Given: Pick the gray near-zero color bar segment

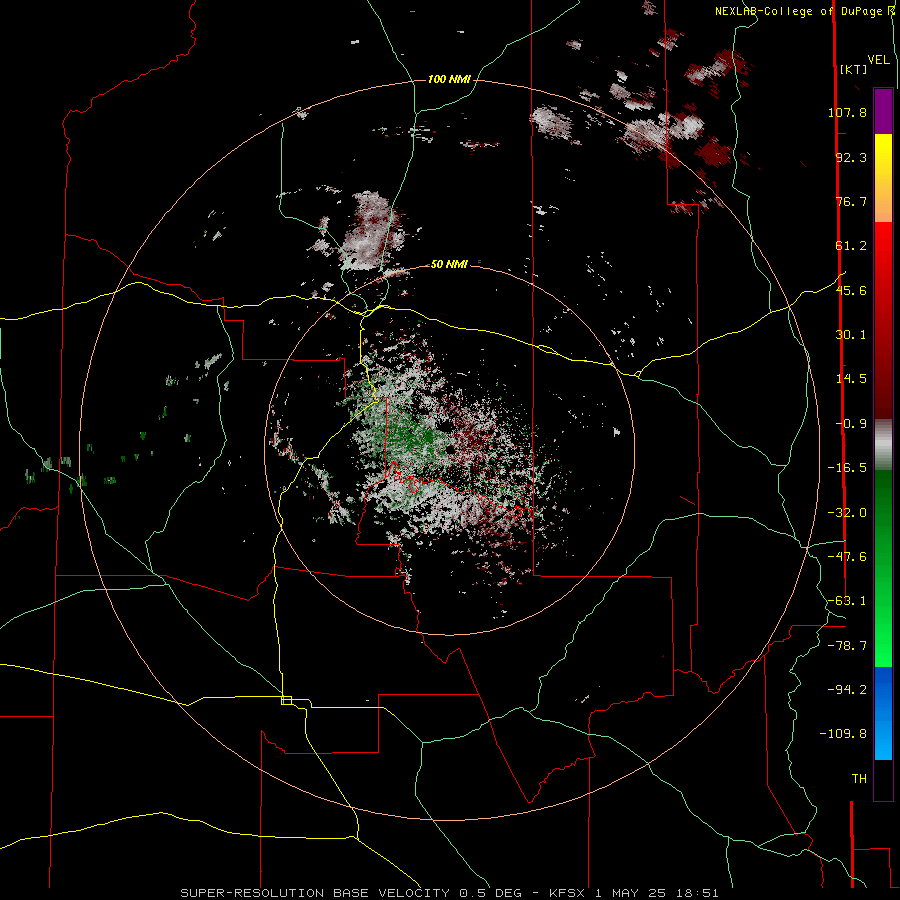Looking at the screenshot, I should [x=883, y=445].
